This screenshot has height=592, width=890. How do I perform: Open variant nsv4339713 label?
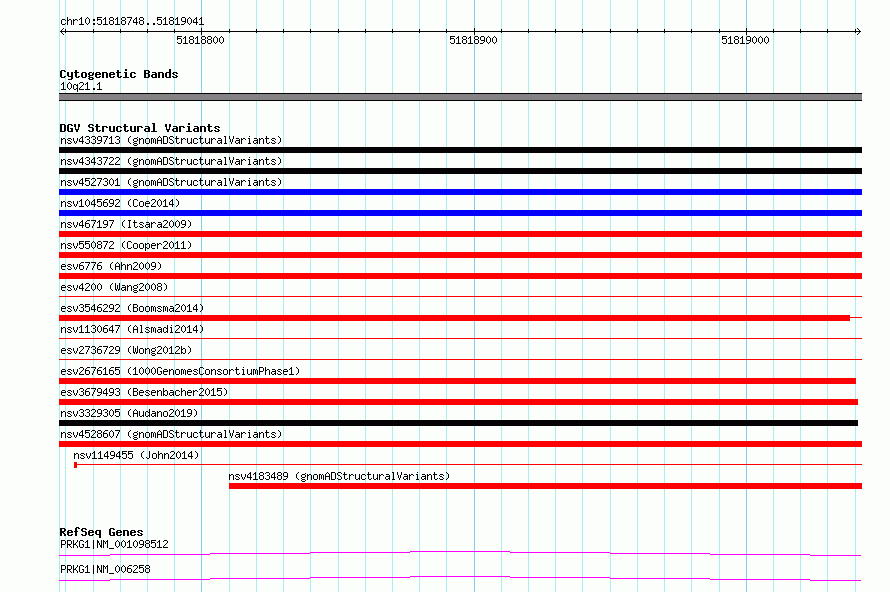pyautogui.click(x=171, y=140)
